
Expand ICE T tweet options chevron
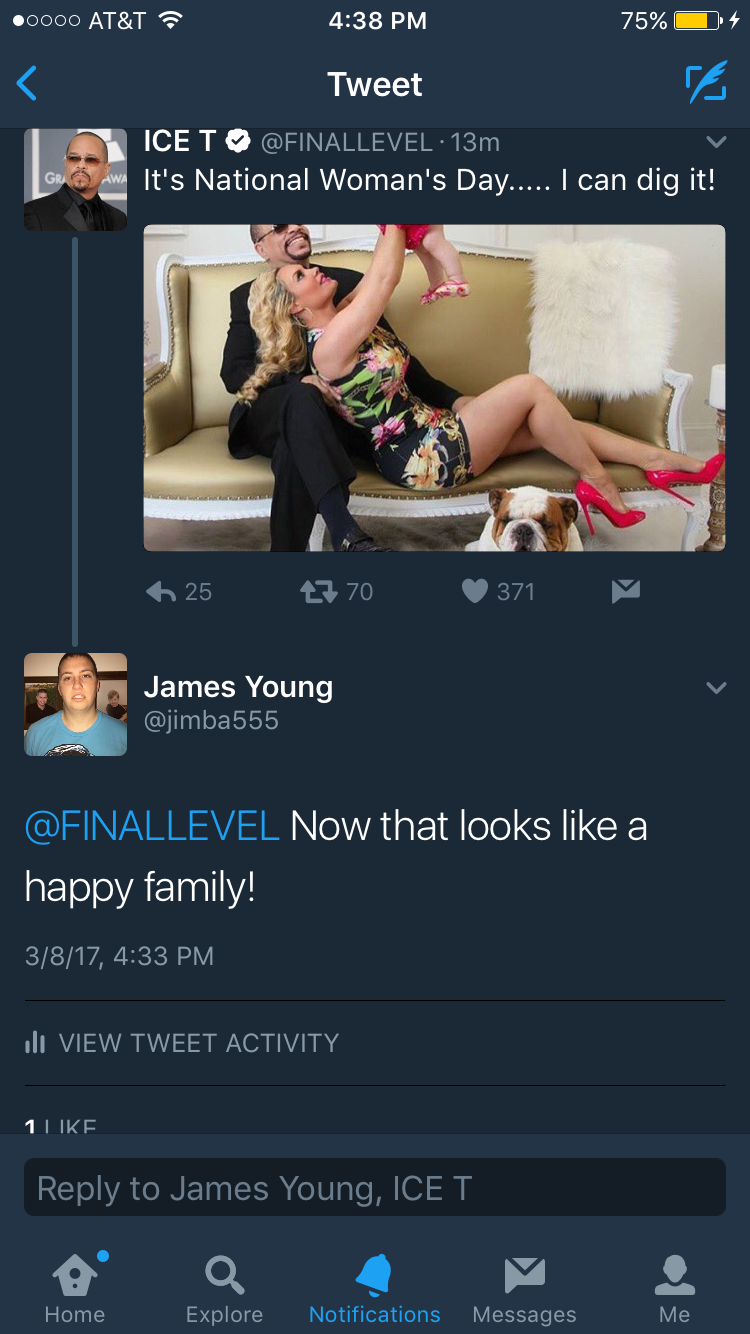(715, 143)
